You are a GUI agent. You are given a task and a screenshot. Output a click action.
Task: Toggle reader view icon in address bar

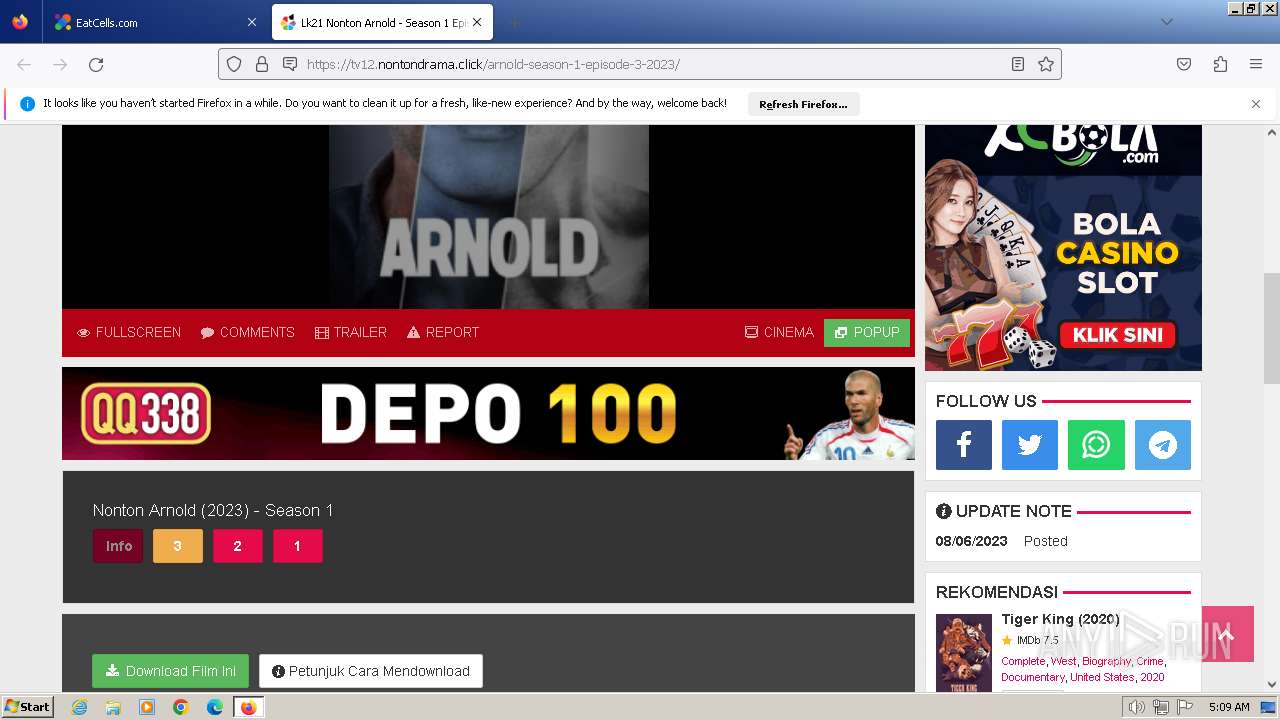(1018, 64)
